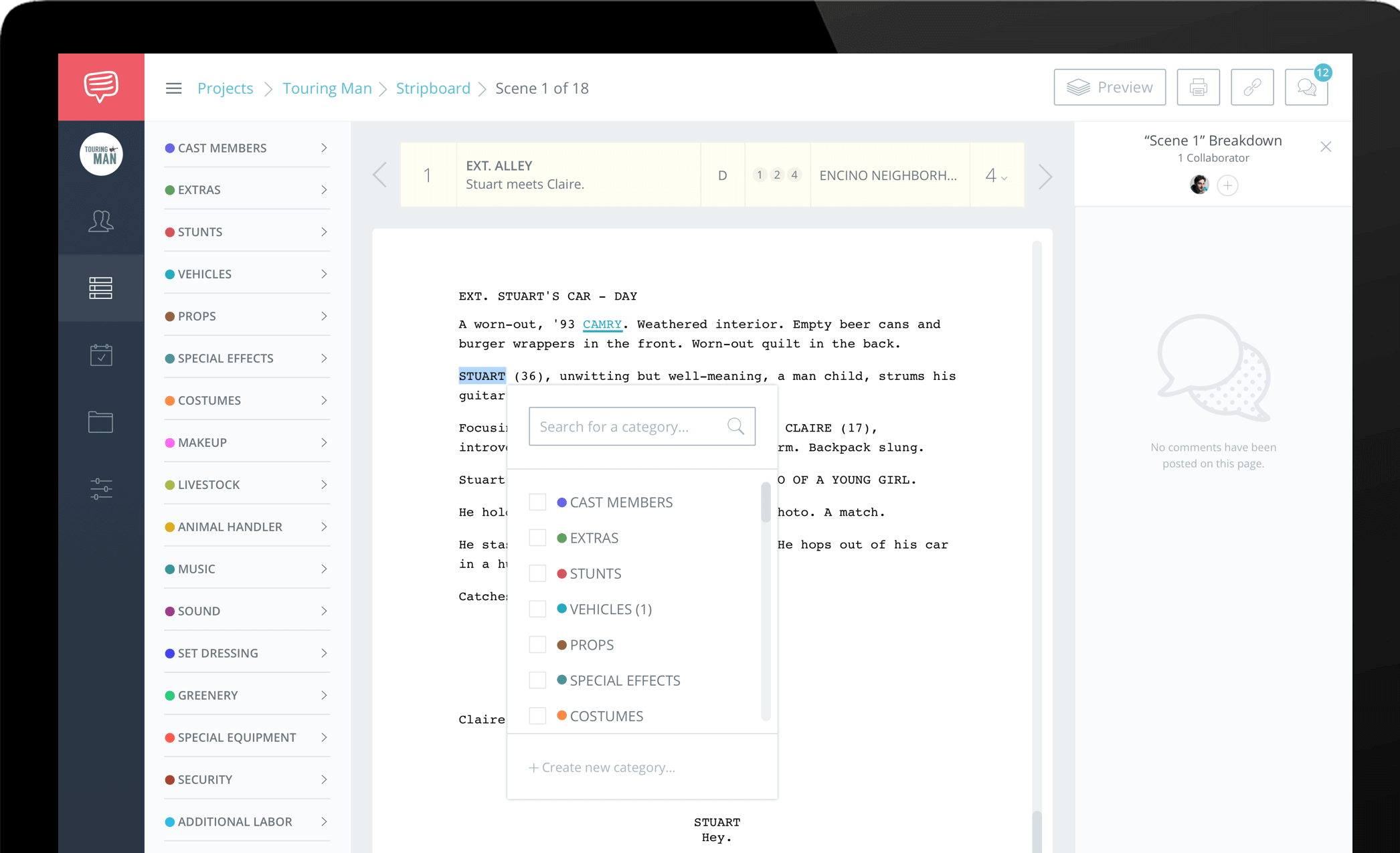Click cast ID 2 in scene strip
This screenshot has width=1400, height=853.
click(777, 175)
